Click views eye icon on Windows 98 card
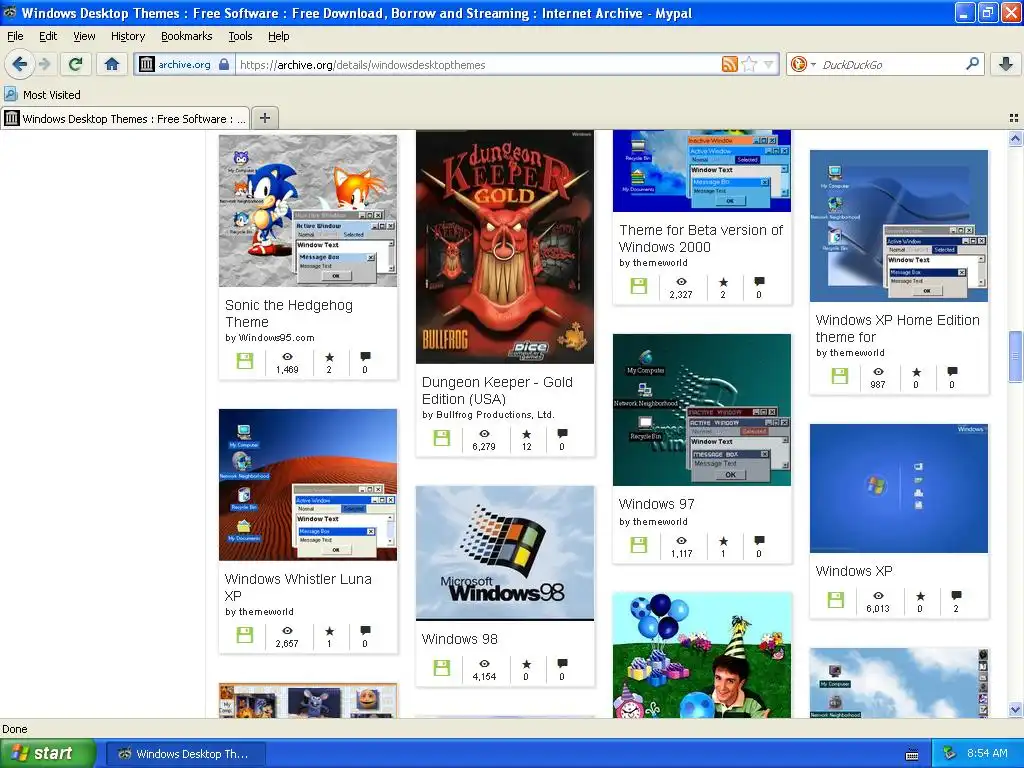This screenshot has height=768, width=1024. 484,664
